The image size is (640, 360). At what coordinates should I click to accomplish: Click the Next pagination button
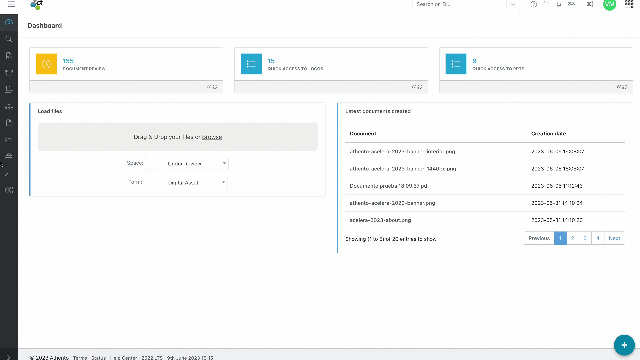(x=614, y=238)
